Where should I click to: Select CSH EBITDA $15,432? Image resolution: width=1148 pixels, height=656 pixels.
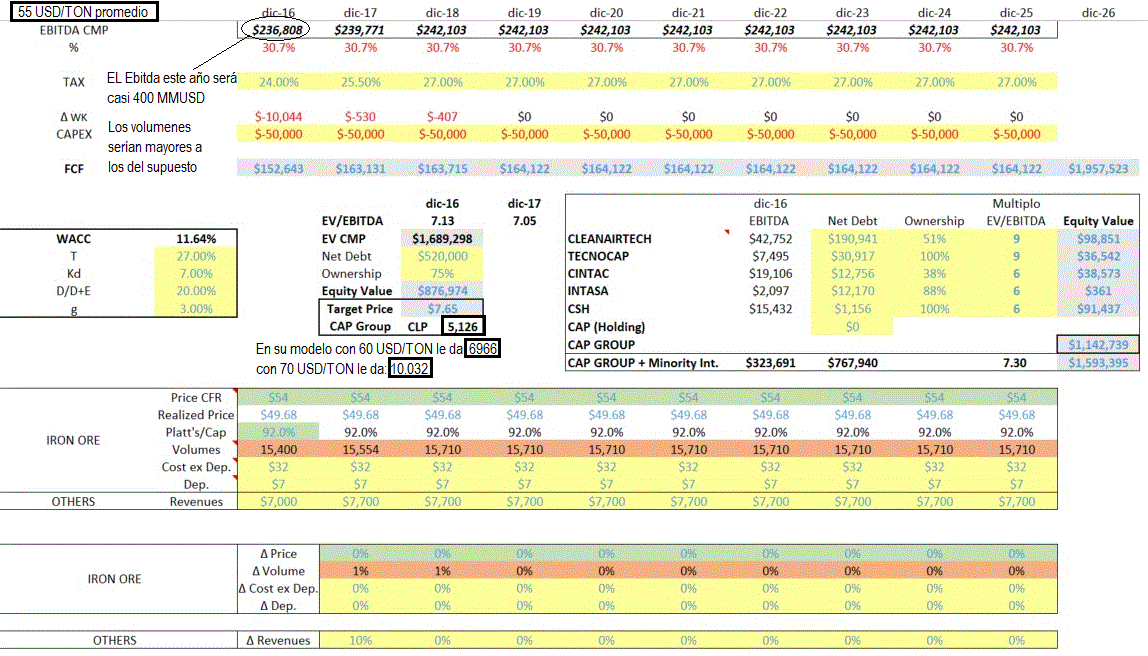pos(770,309)
